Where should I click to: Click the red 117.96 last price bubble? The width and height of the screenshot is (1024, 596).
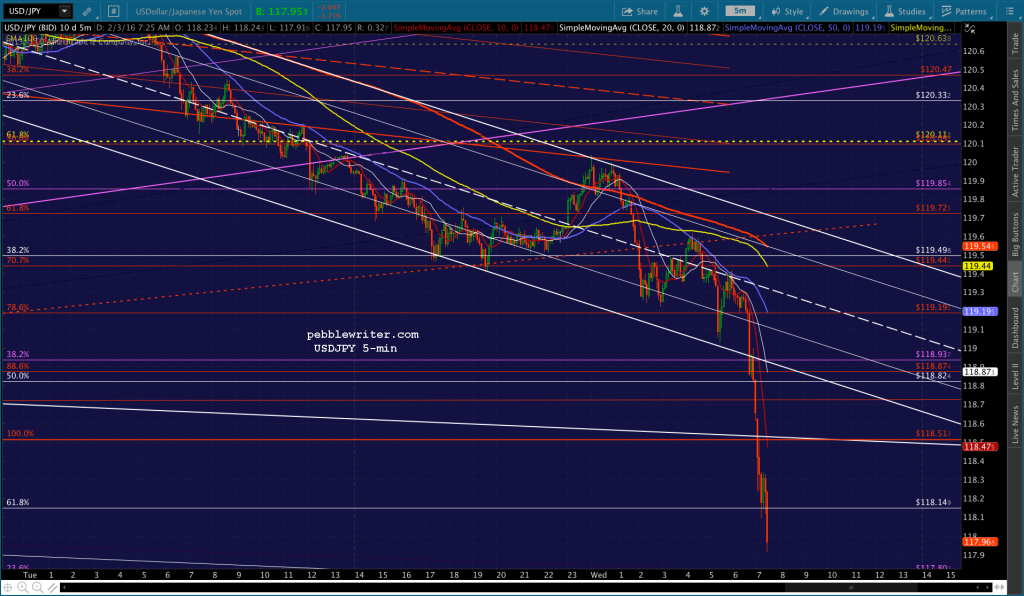click(x=980, y=542)
